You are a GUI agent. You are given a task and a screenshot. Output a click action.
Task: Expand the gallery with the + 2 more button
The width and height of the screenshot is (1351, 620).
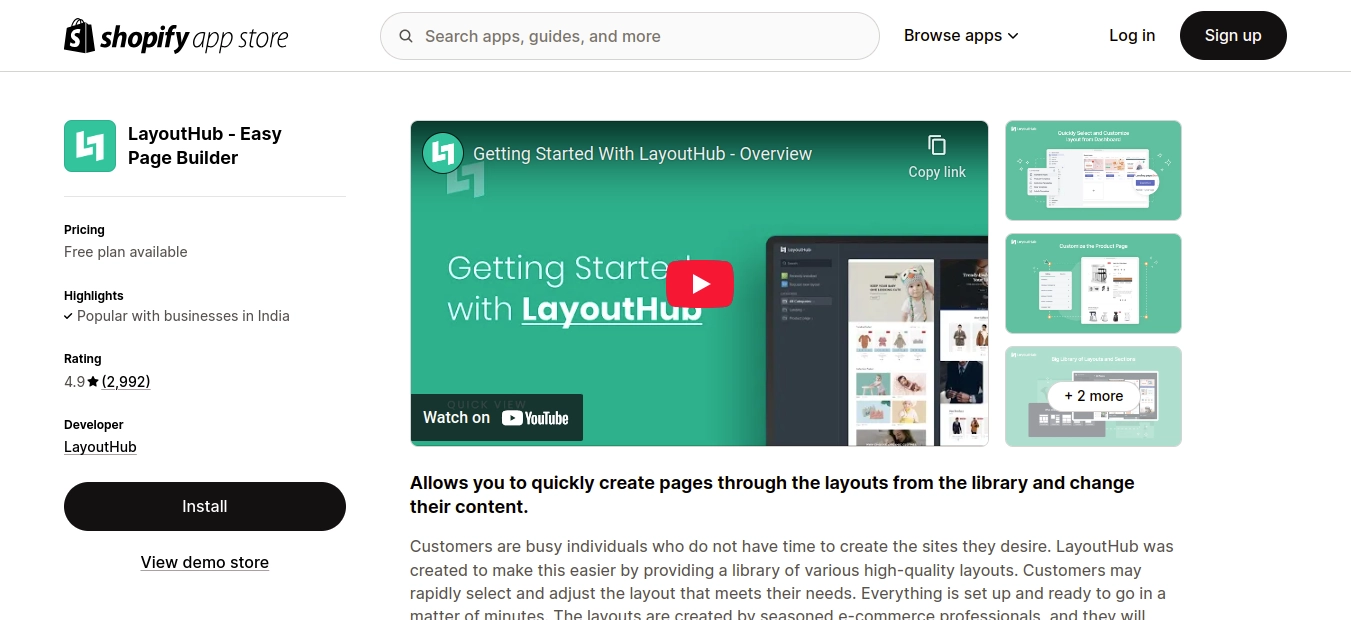(1093, 396)
